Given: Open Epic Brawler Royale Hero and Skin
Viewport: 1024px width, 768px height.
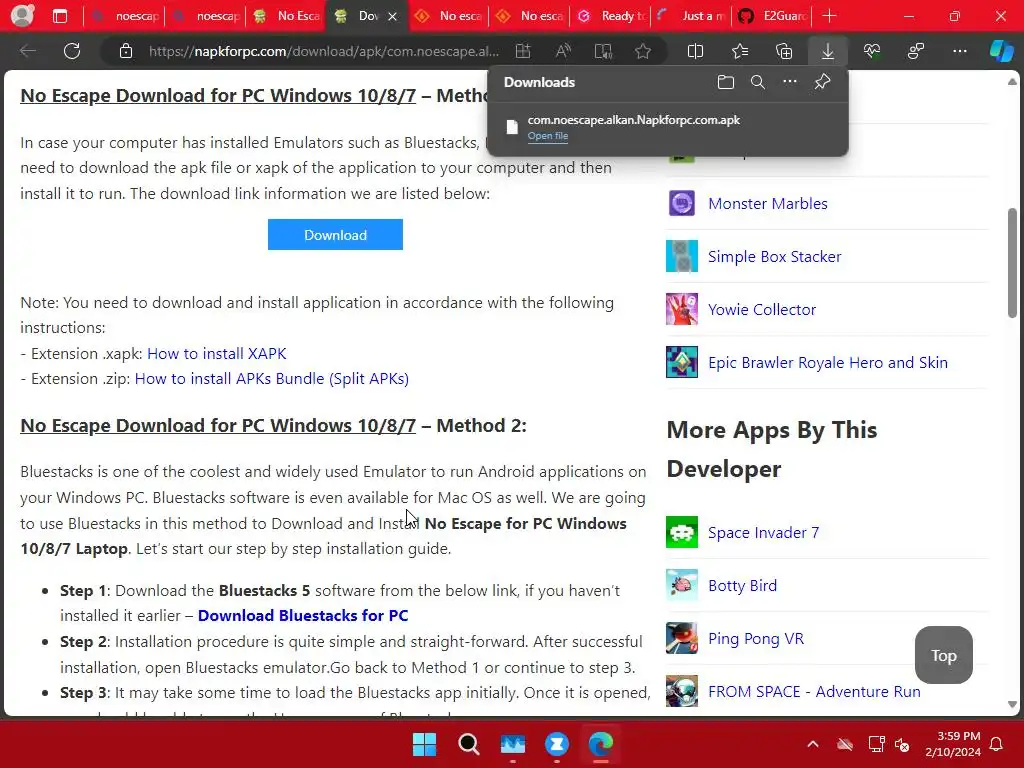Looking at the screenshot, I should (827, 362).
